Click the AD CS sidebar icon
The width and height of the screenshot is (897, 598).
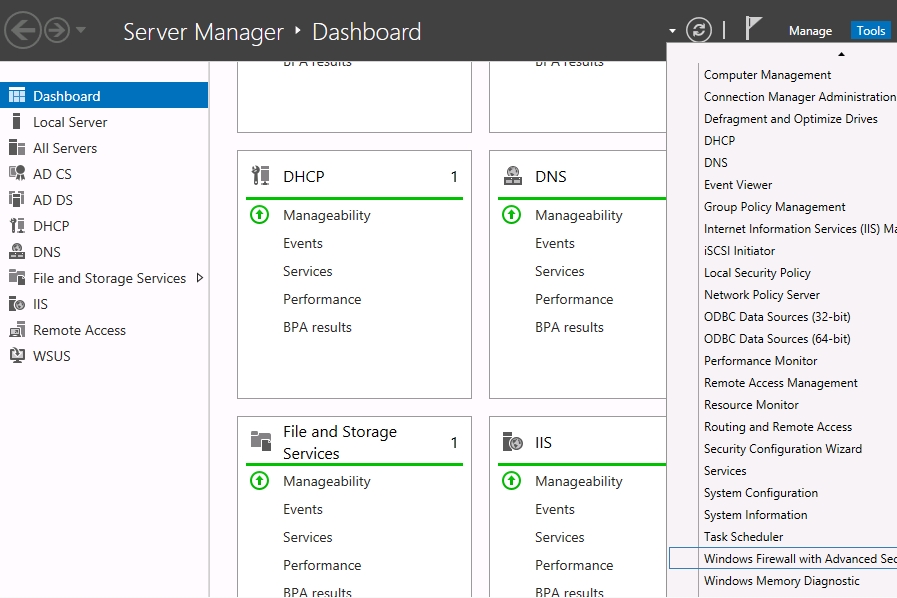coord(16,174)
